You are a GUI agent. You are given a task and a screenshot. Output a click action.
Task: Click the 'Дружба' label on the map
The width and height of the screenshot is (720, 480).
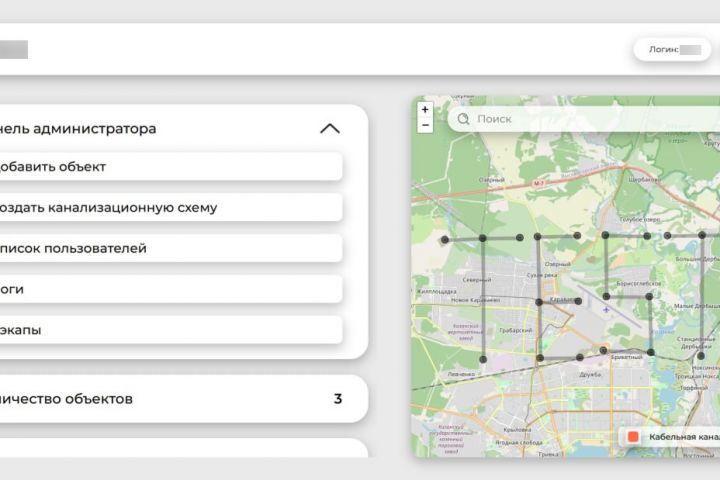(590, 374)
